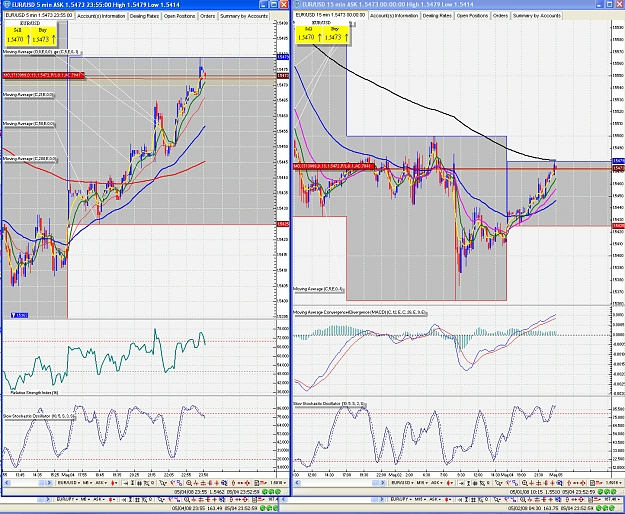Screen dimensions: 625x514
Task: Select Orders tab in 5 min window
Action: point(208,16)
